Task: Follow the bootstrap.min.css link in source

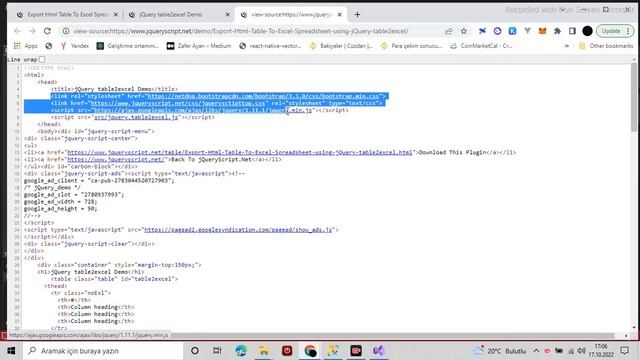Action: pos(263,96)
